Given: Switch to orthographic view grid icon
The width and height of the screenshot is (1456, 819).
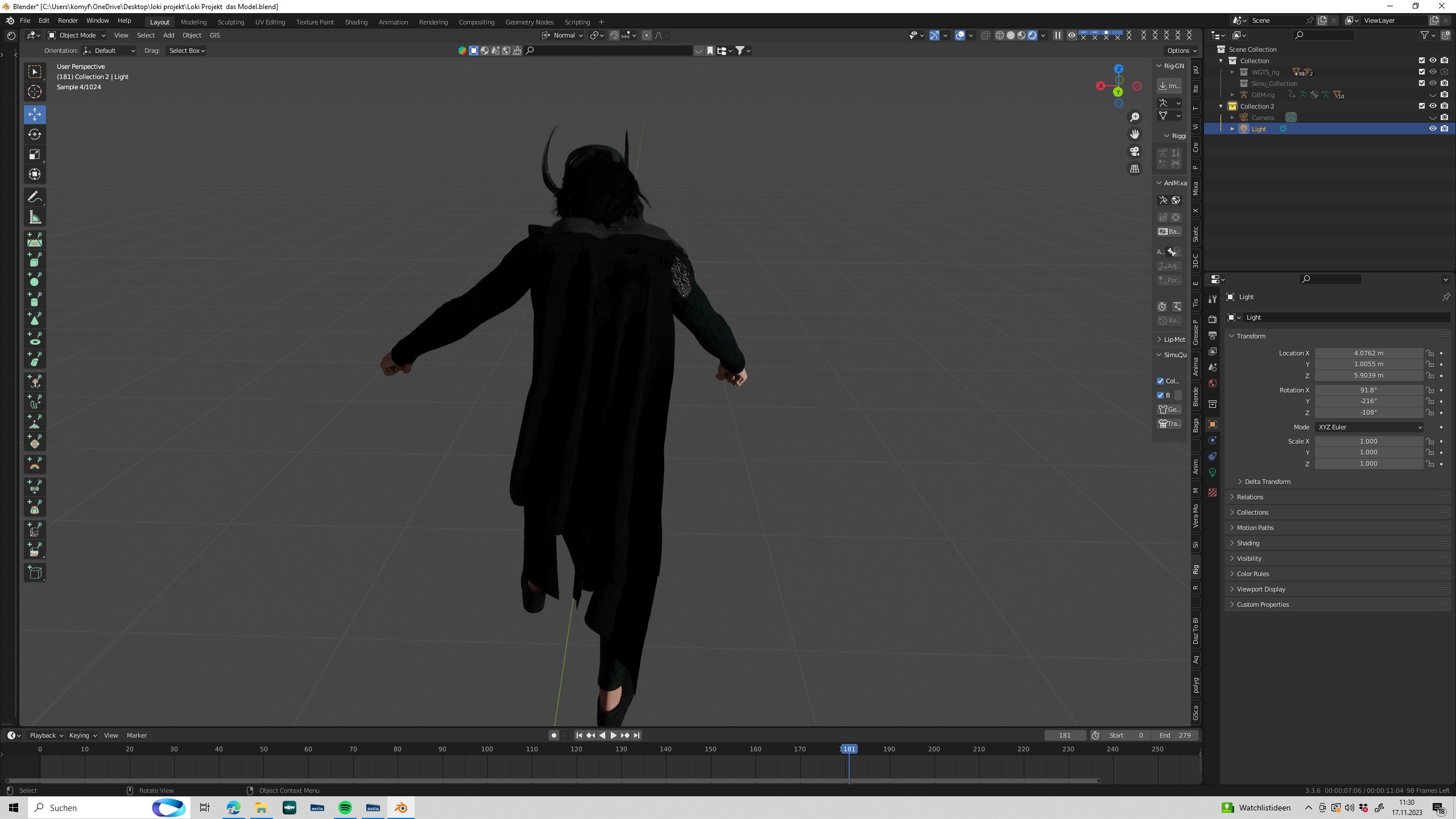Looking at the screenshot, I should (1135, 169).
